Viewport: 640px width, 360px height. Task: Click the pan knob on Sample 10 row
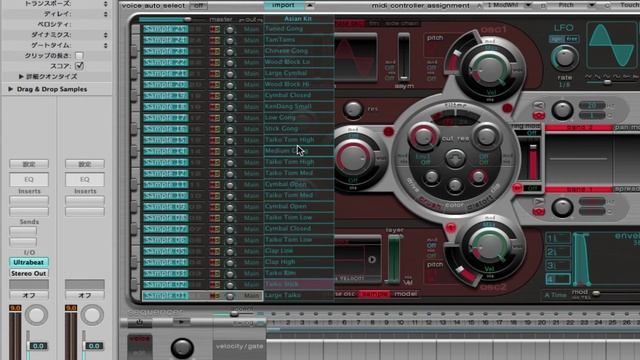(230, 196)
